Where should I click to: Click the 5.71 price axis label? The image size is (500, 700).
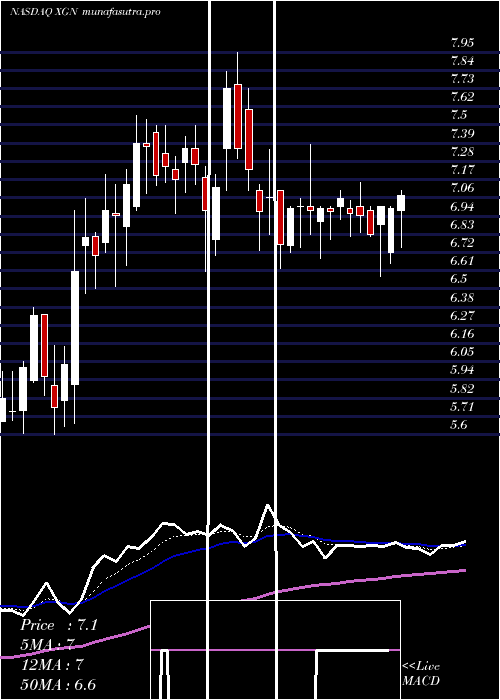click(x=462, y=407)
